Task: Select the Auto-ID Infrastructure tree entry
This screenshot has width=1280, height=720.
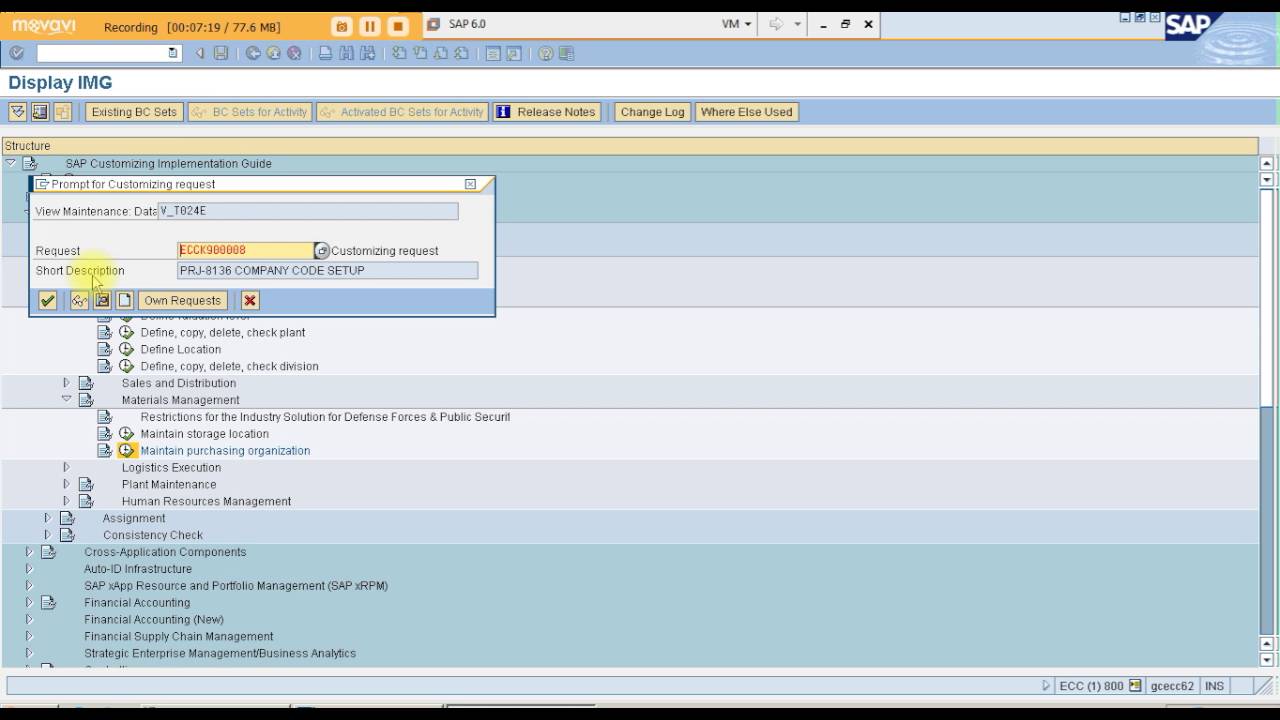Action: tap(138, 569)
